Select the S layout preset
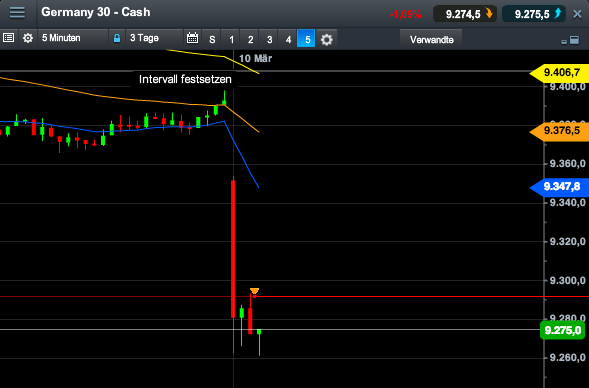 click(x=212, y=39)
